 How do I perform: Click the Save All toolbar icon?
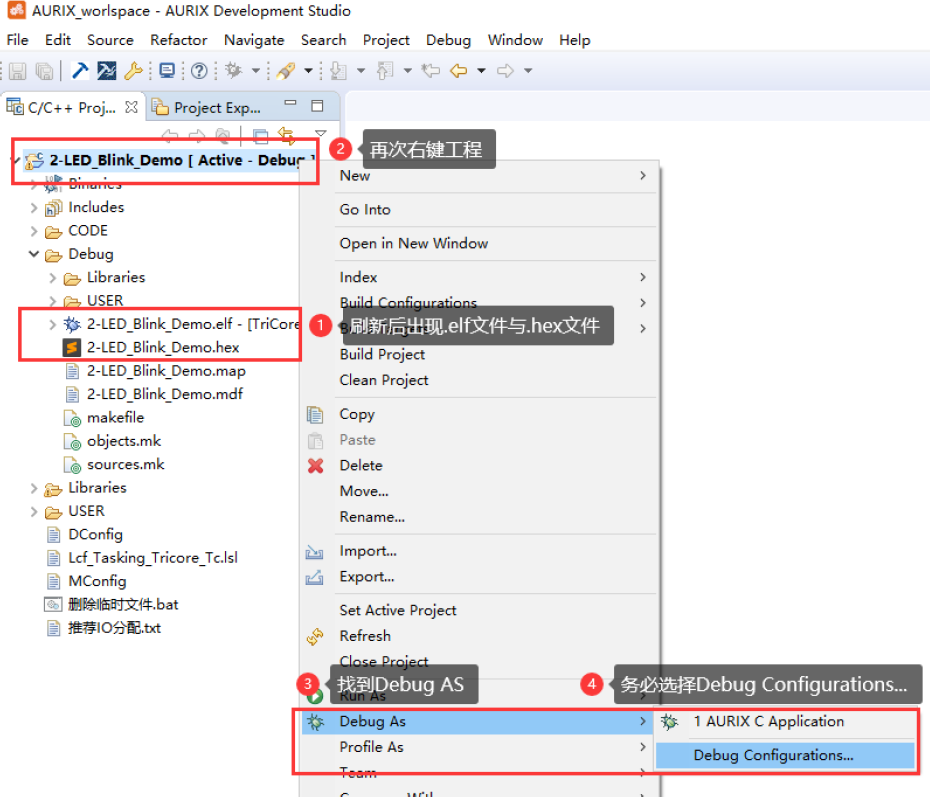(44, 71)
